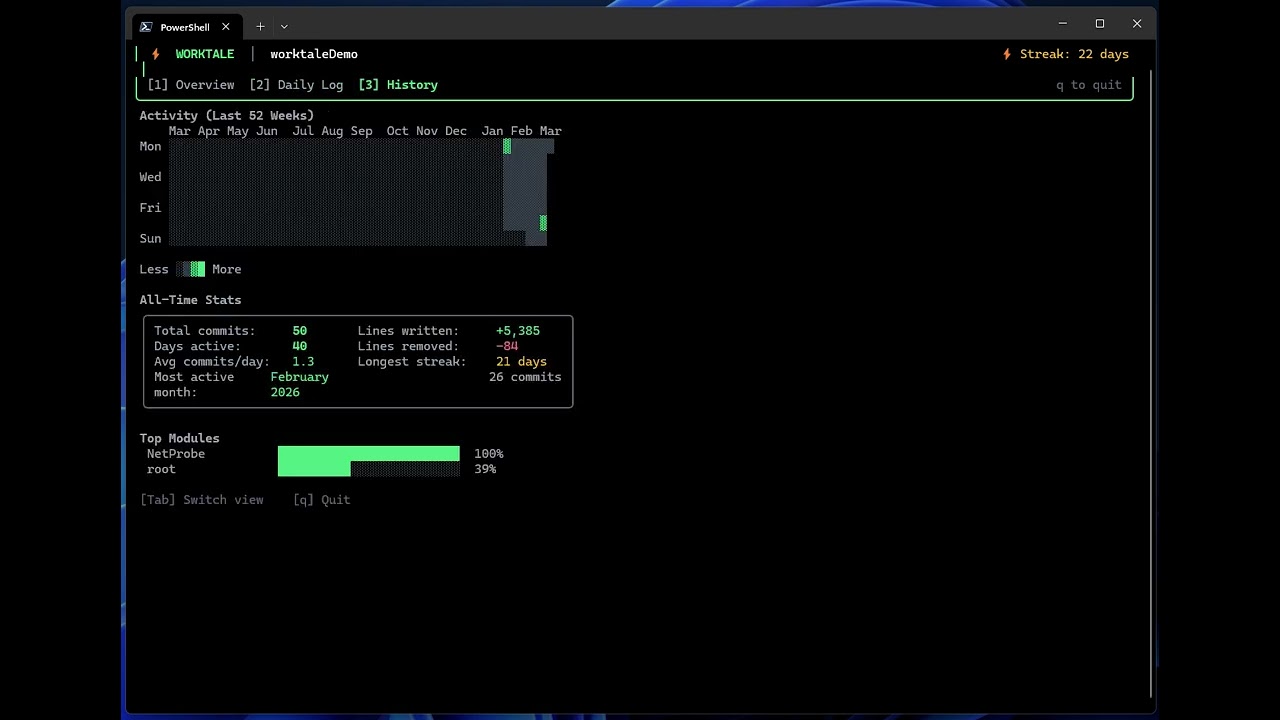Switch to the Overview tab
This screenshot has height=720, width=1280.
[191, 85]
